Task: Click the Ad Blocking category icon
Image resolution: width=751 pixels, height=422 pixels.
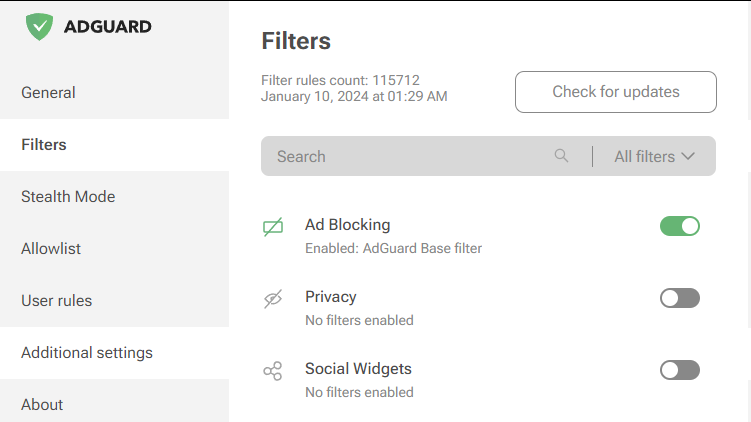Action: (273, 227)
